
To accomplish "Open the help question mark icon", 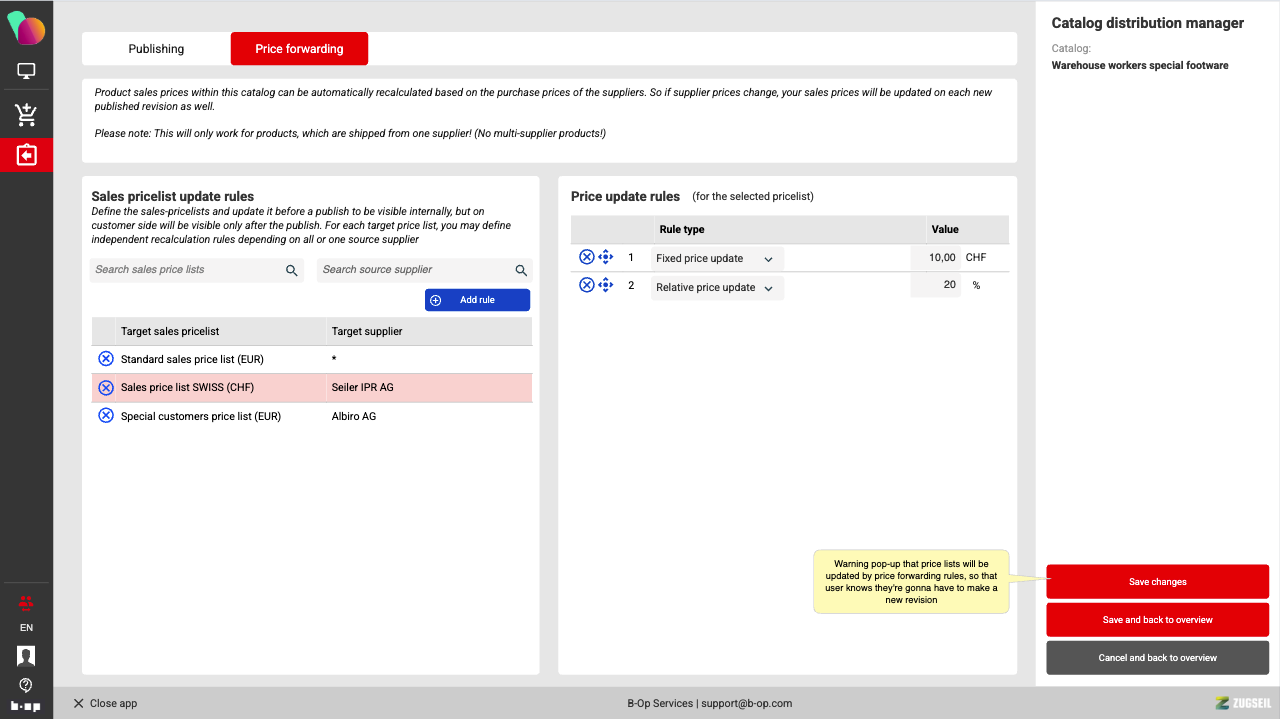I will pyautogui.click(x=26, y=685).
